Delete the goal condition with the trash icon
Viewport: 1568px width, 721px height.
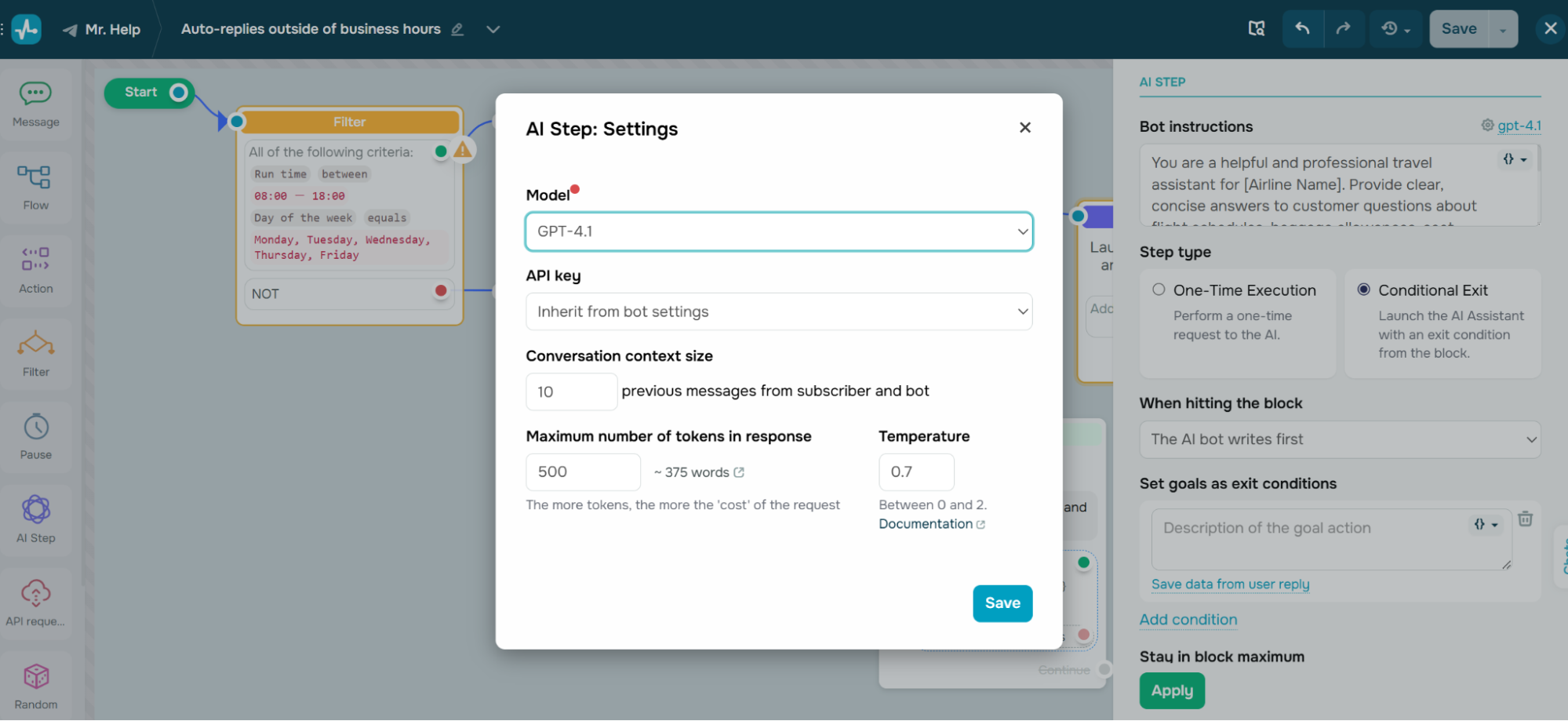click(x=1525, y=519)
